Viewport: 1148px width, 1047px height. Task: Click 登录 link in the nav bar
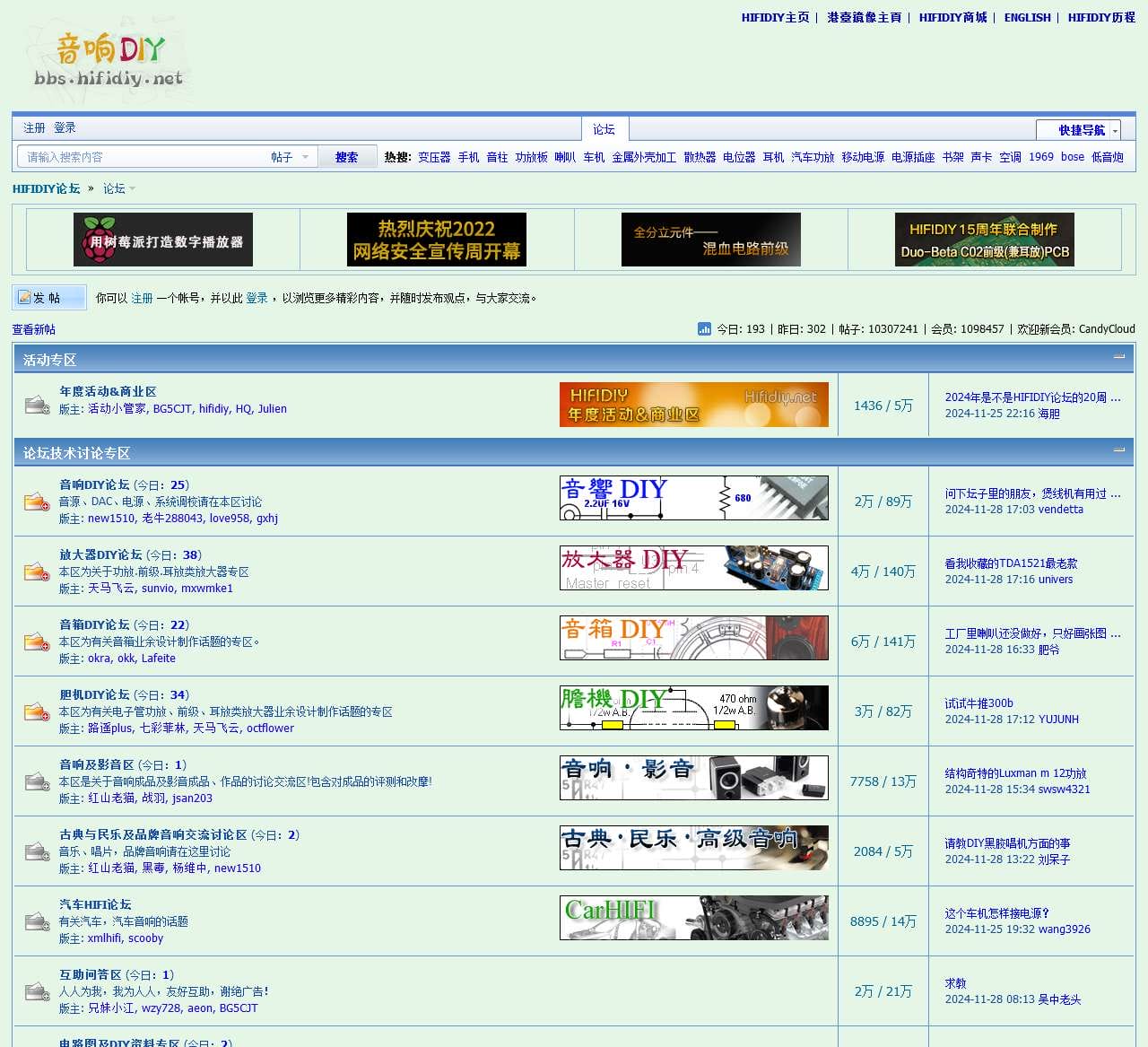65,127
